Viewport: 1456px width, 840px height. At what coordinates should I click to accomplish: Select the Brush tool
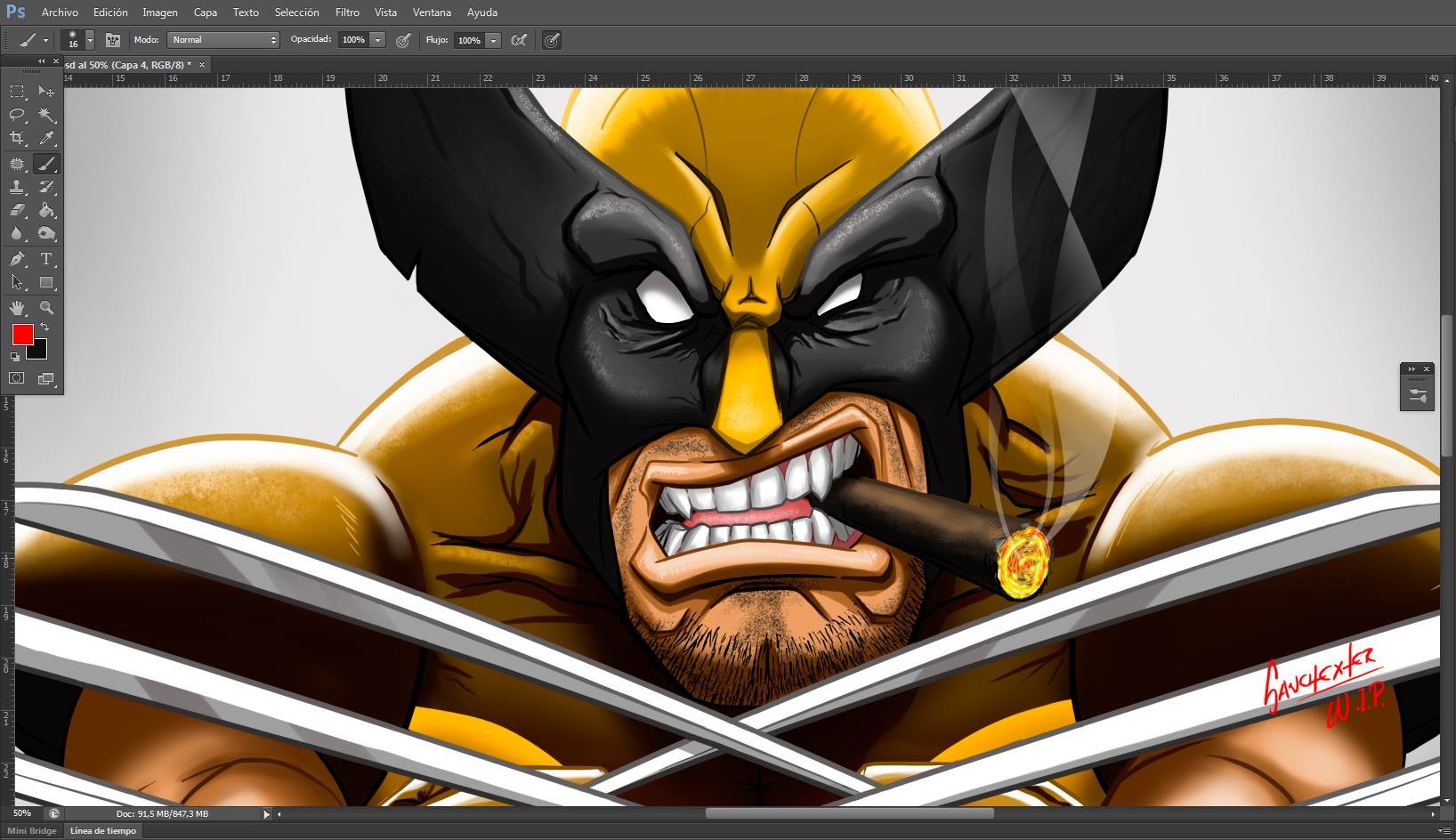tap(46, 164)
